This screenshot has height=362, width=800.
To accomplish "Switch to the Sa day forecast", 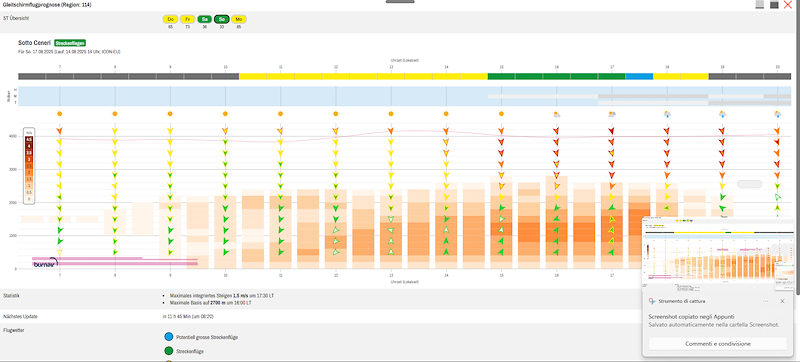I will tap(205, 19).
